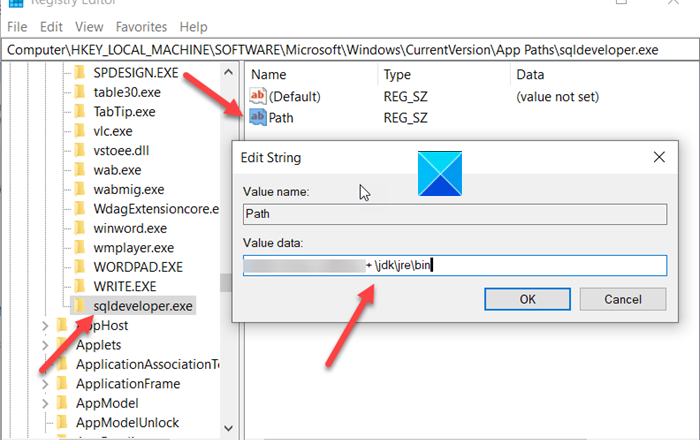Screen dimensions: 700x440
Task: Select the Path value name
Action: (281, 118)
